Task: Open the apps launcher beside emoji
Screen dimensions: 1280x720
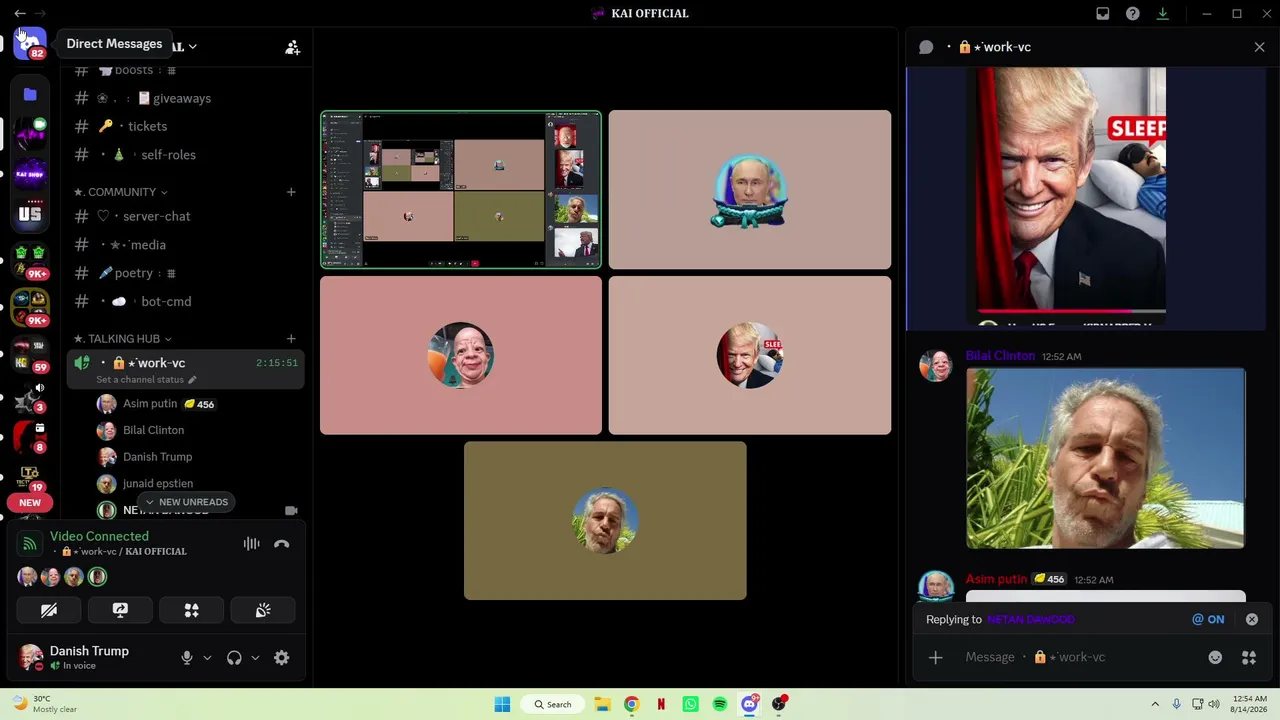Action: pos(1249,657)
